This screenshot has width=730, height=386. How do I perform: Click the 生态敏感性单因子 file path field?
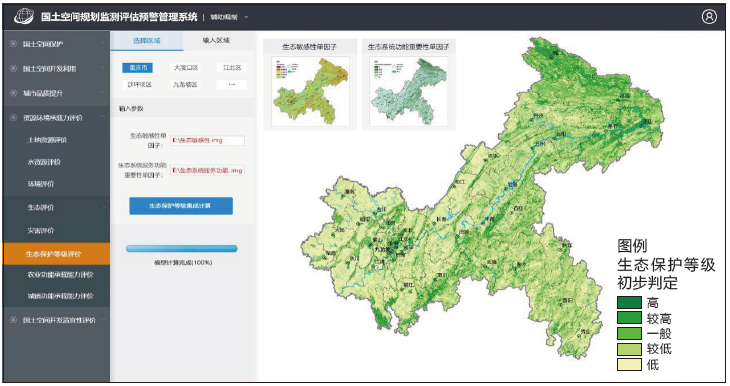click(207, 140)
